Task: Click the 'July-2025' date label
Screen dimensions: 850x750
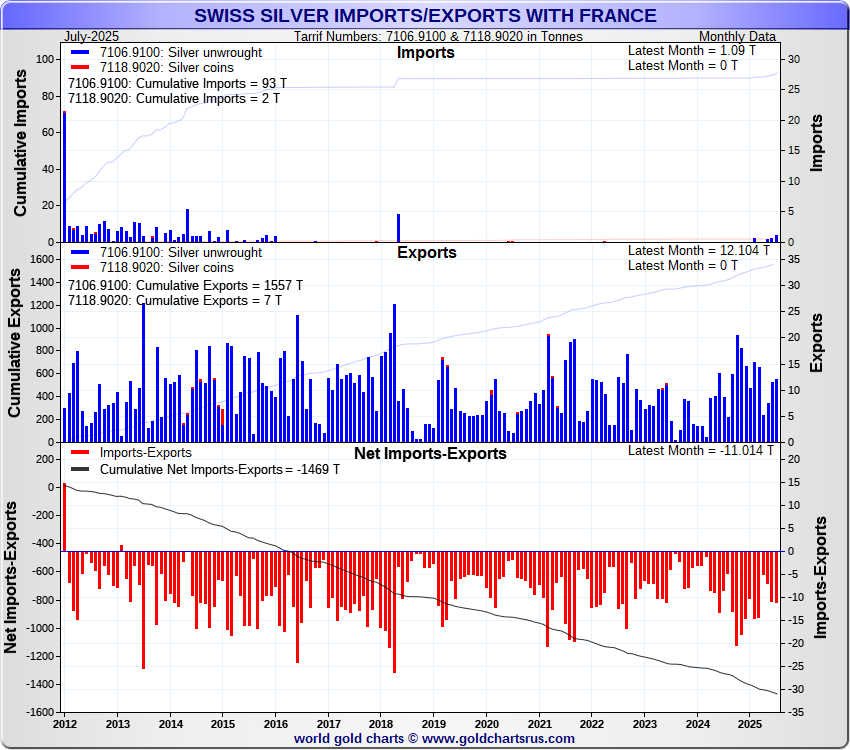Action: 91,36
